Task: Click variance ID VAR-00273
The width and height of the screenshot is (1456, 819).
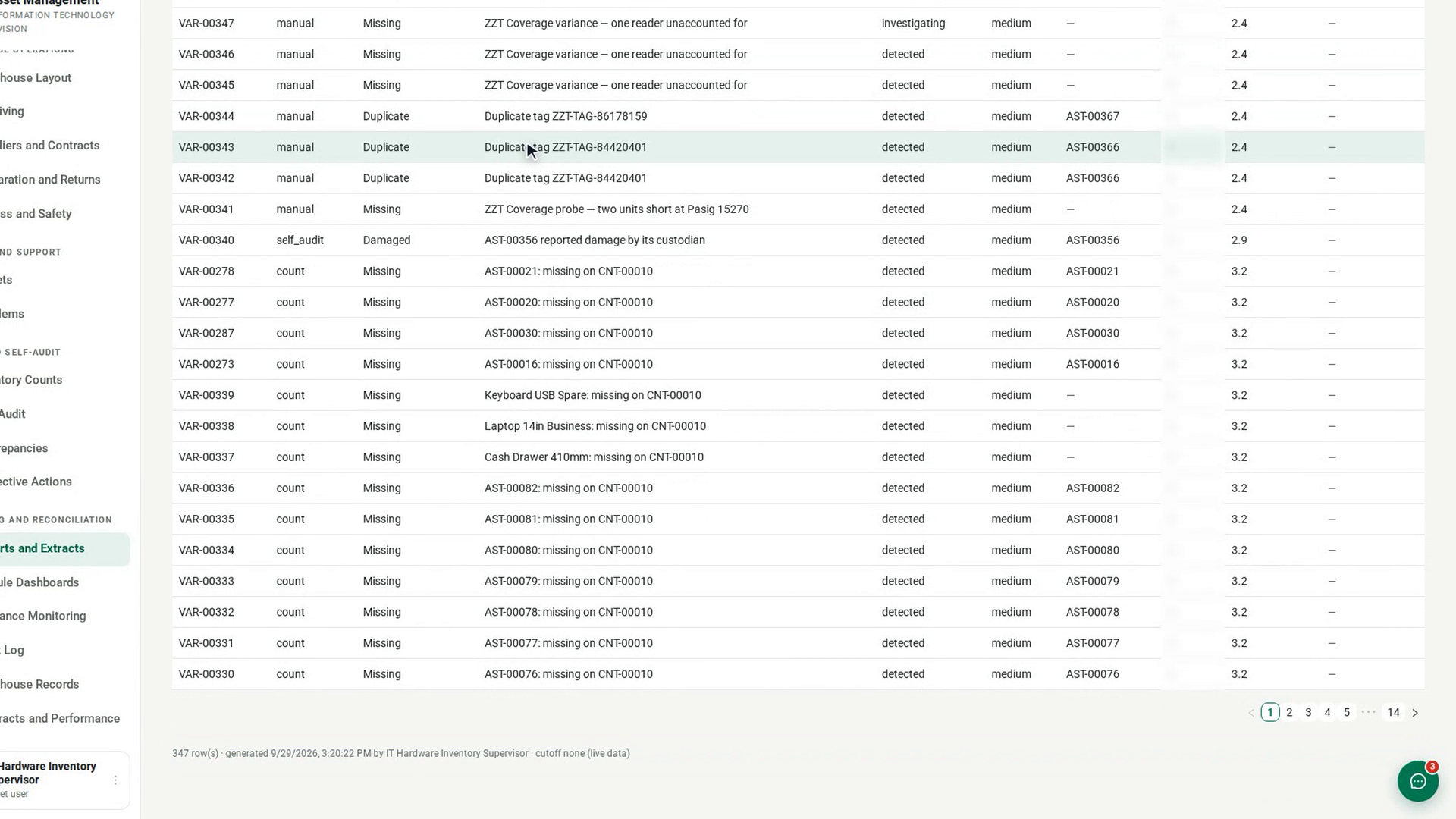Action: (206, 365)
